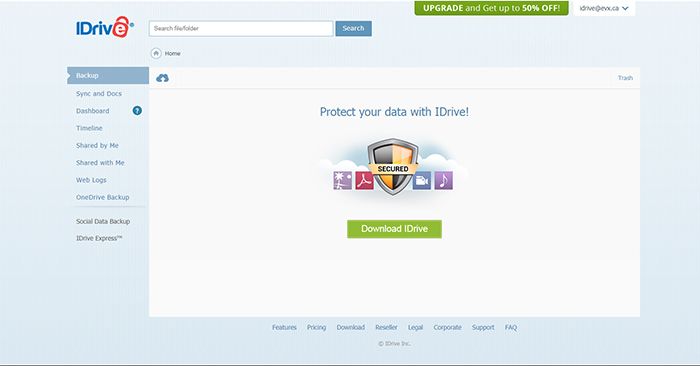This screenshot has height=366, width=700.
Task: Expand the idrive@evx.ca account dropdown
Action: pos(604,8)
